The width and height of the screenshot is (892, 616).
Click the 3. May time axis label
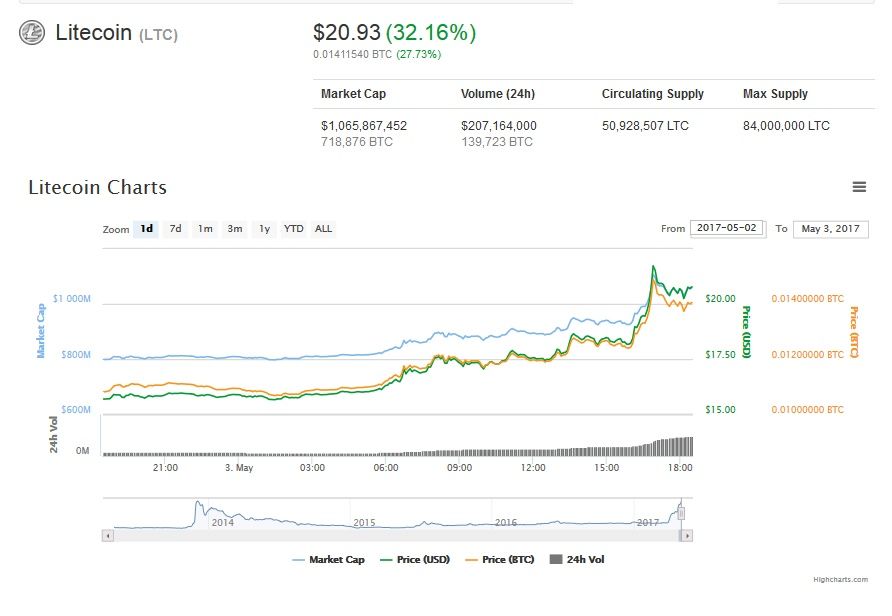tap(239, 468)
